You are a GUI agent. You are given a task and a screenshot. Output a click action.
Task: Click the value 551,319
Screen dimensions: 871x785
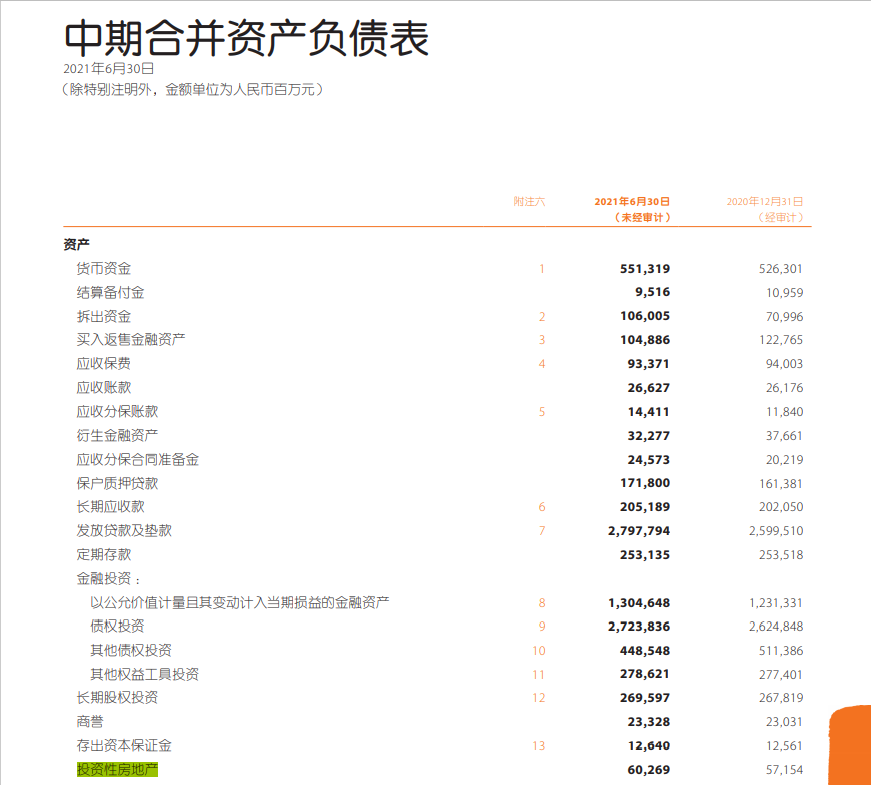[x=645, y=268]
